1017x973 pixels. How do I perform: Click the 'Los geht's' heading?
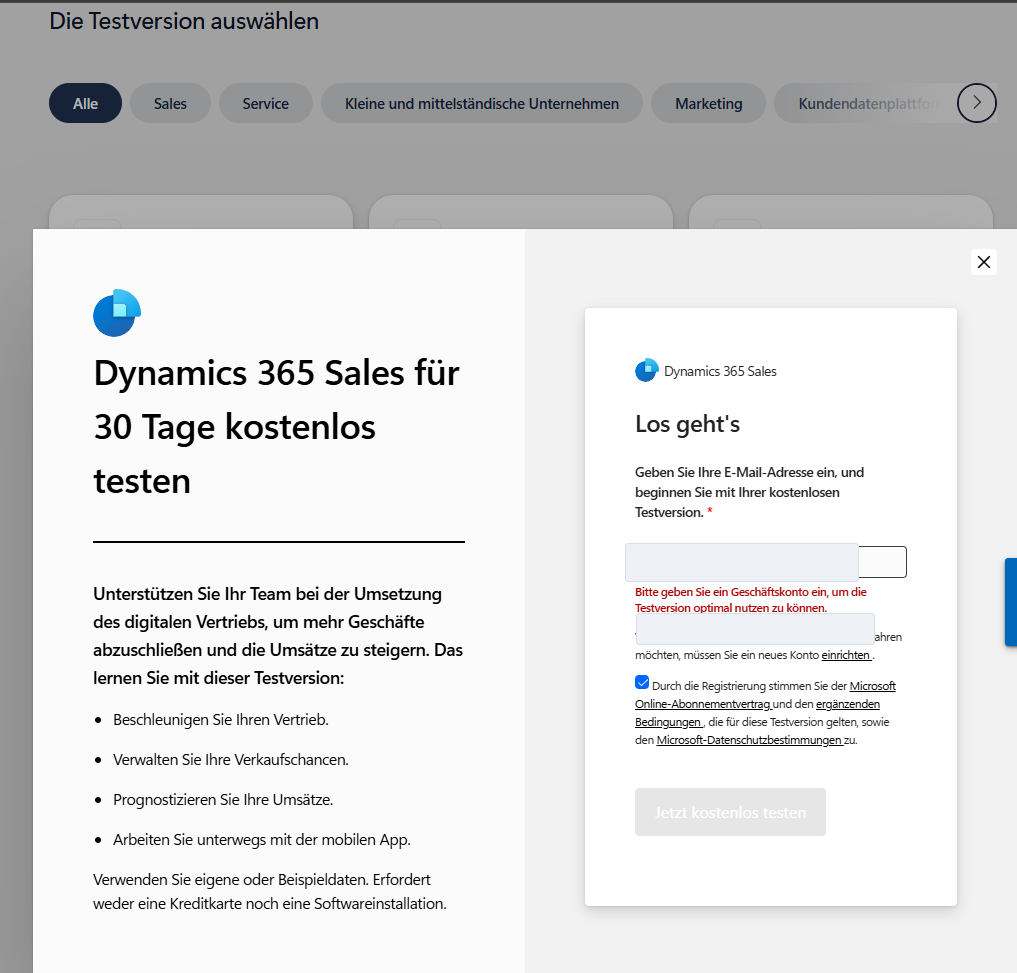[688, 424]
